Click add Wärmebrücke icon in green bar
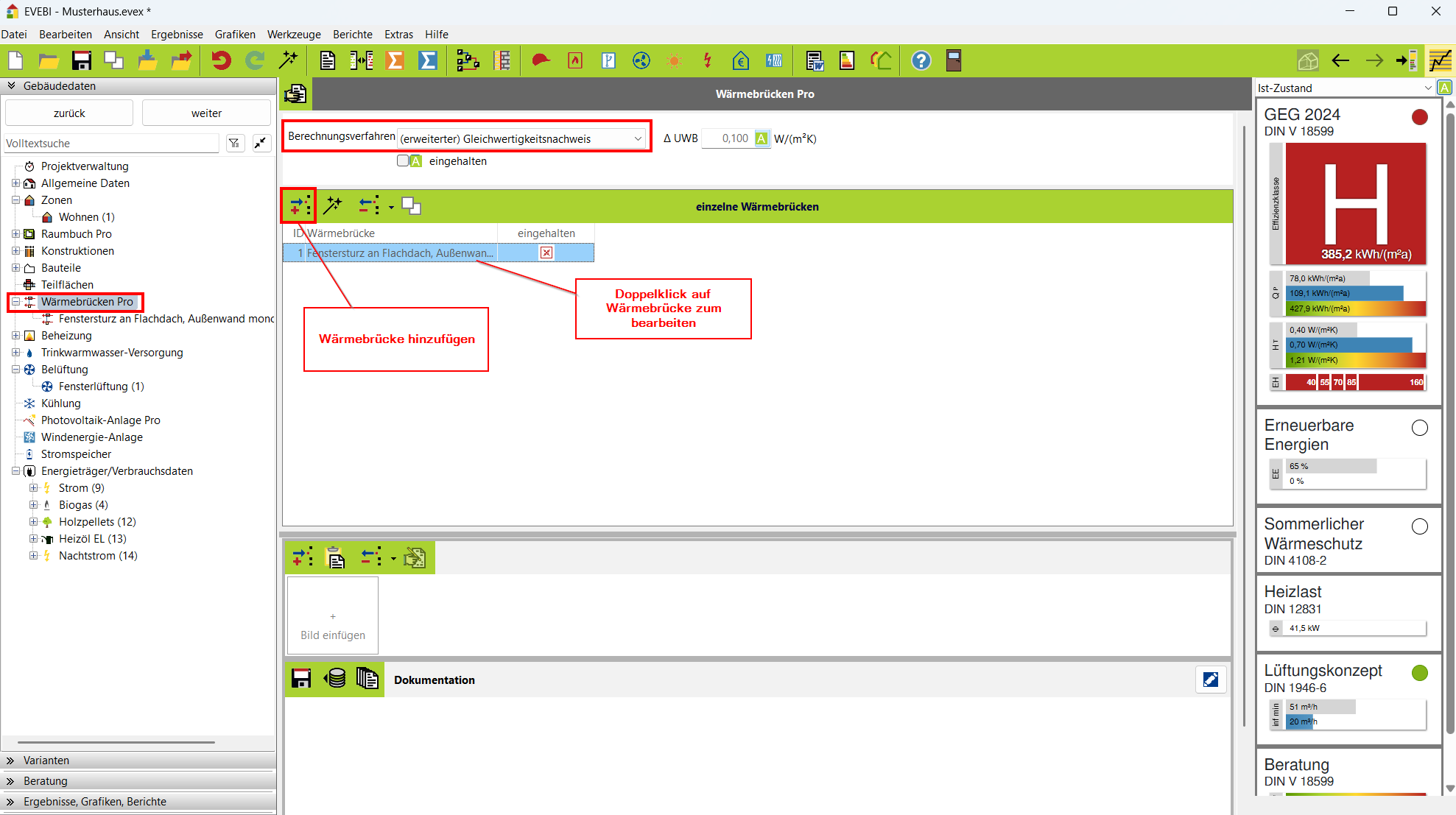The height and width of the screenshot is (815, 1456). 300,206
